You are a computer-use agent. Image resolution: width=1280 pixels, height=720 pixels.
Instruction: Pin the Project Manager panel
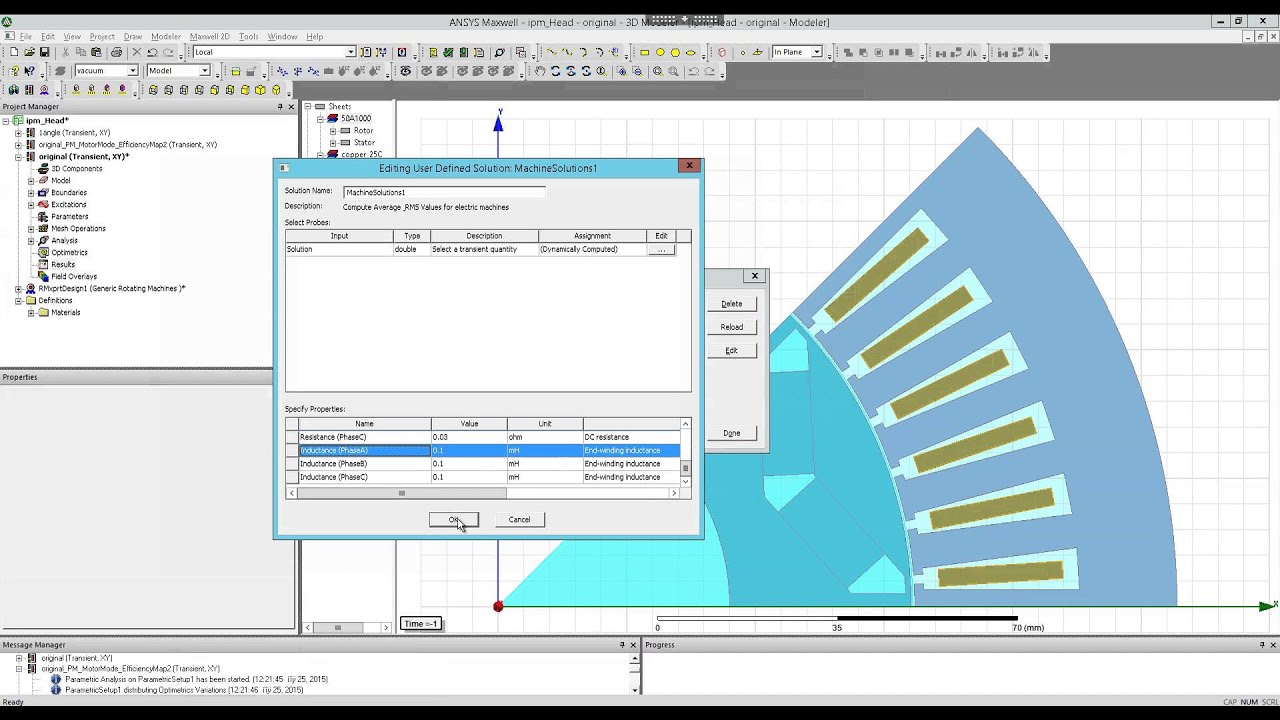tap(280, 107)
